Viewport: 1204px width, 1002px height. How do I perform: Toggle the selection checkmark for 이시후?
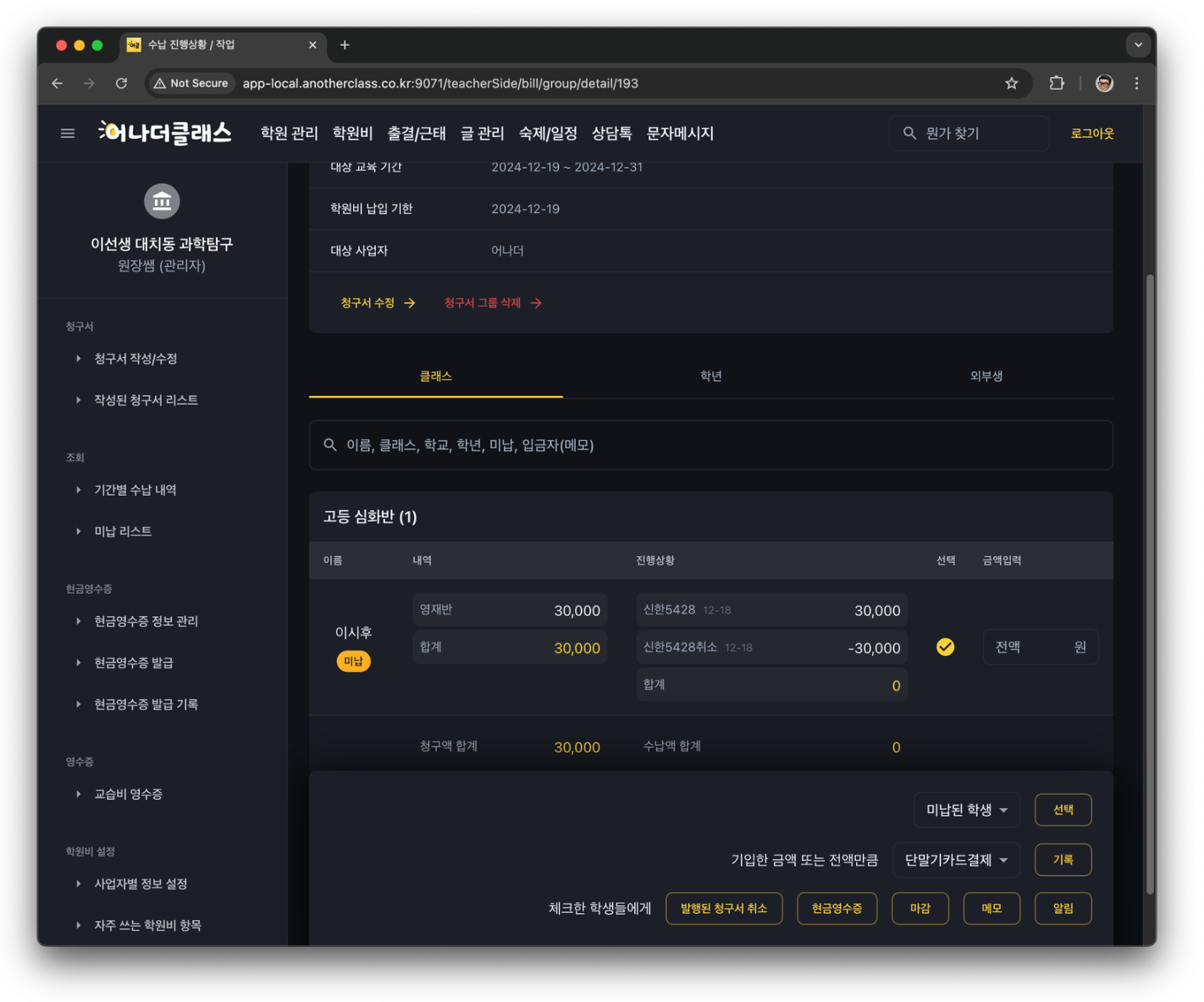pyautogui.click(x=946, y=647)
